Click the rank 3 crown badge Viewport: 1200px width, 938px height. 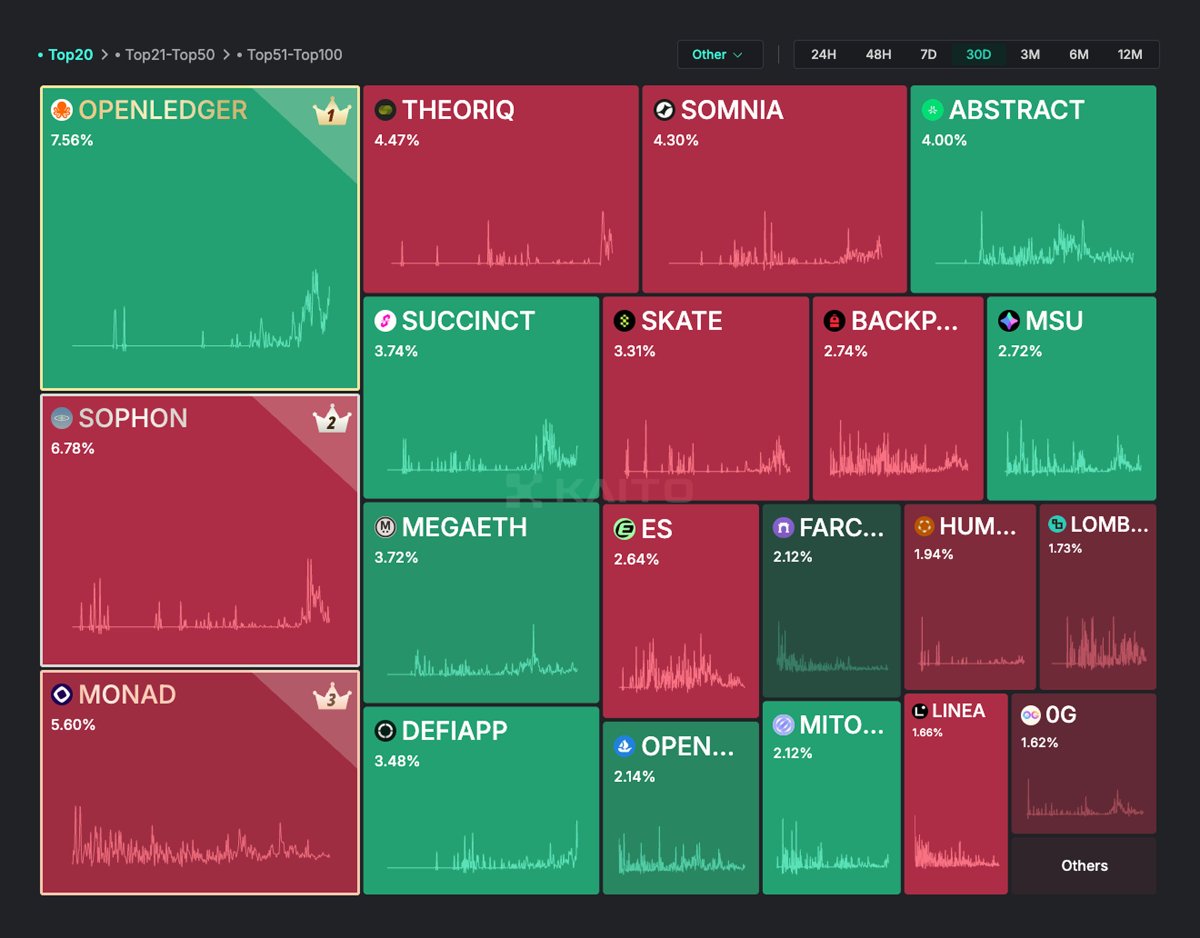pos(331,696)
